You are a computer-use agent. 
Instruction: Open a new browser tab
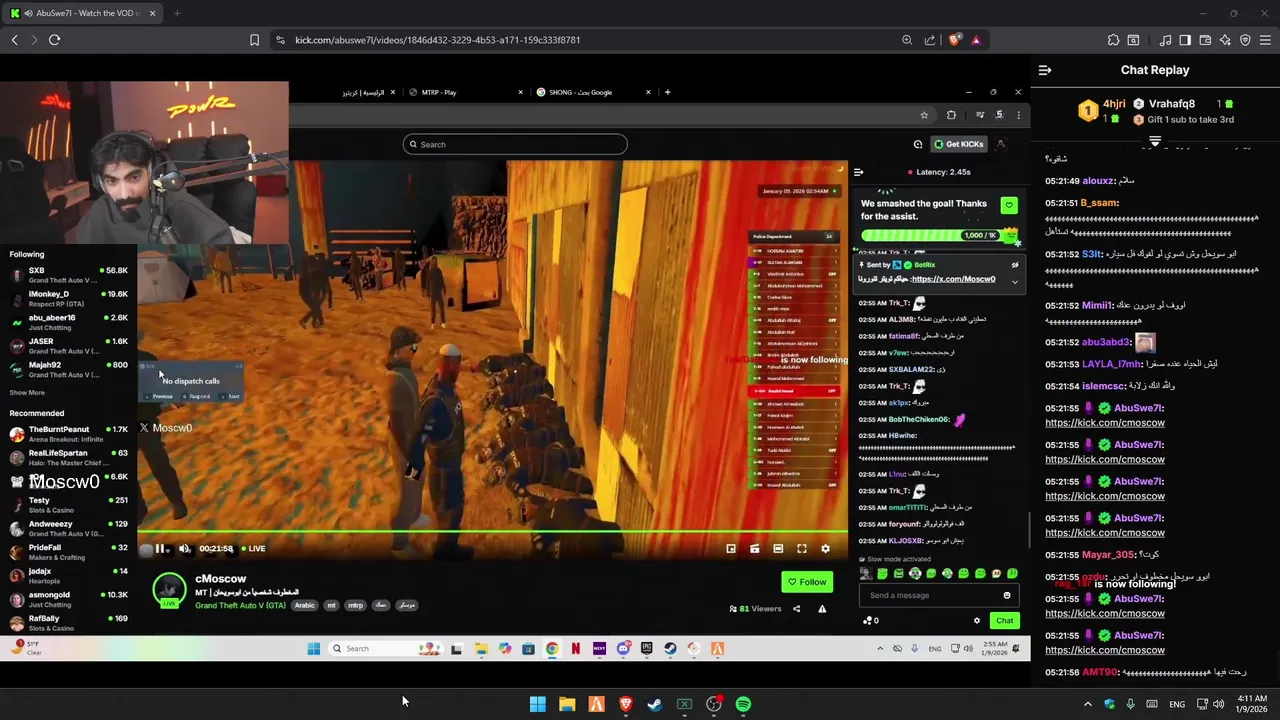[176, 13]
